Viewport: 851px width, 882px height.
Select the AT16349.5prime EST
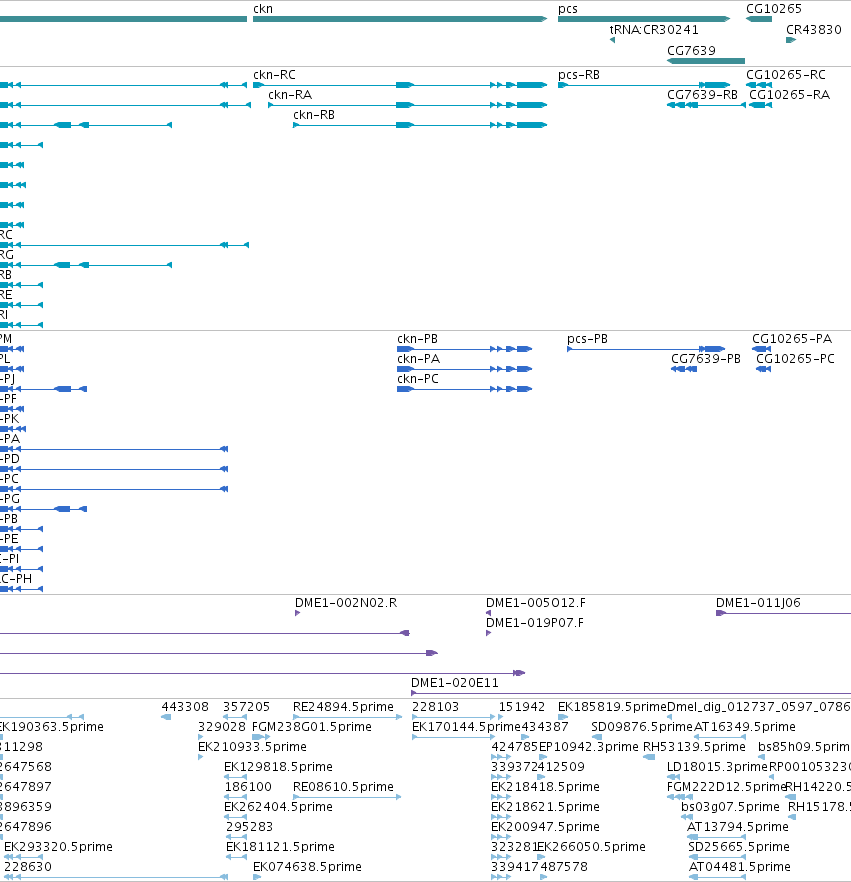[720, 737]
